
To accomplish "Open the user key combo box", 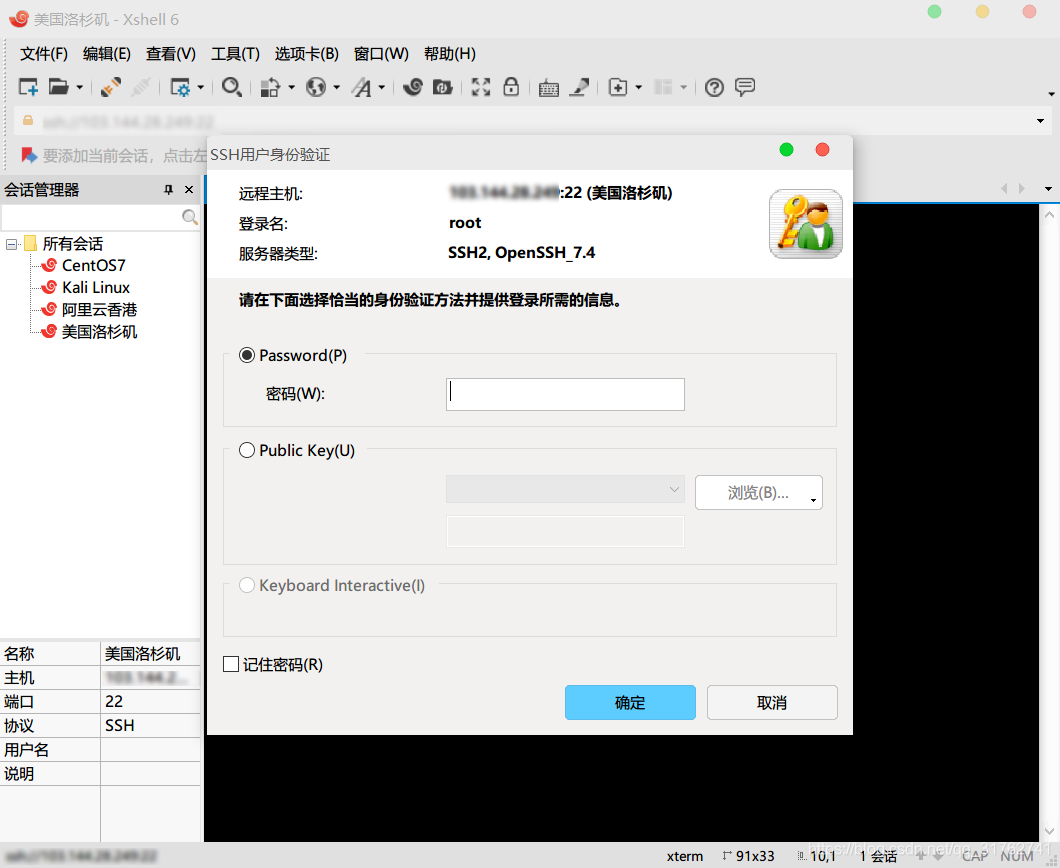I will (x=565, y=489).
